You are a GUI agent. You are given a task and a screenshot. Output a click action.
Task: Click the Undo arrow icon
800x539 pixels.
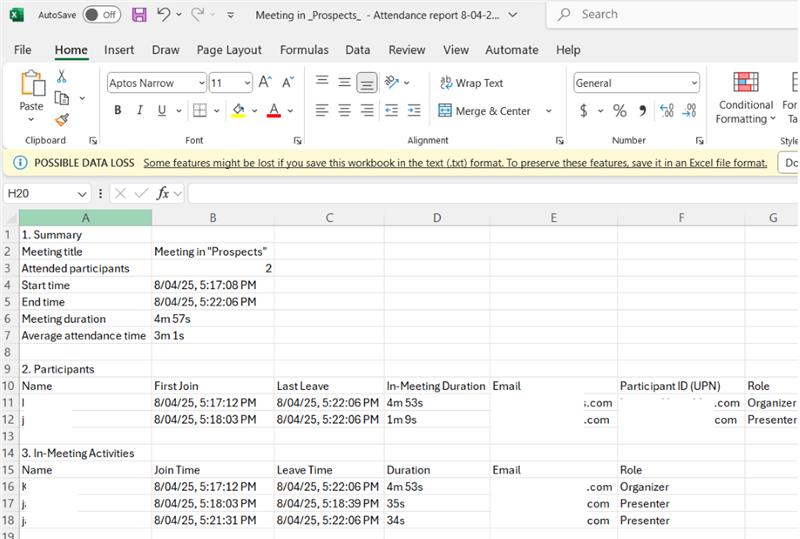[163, 14]
